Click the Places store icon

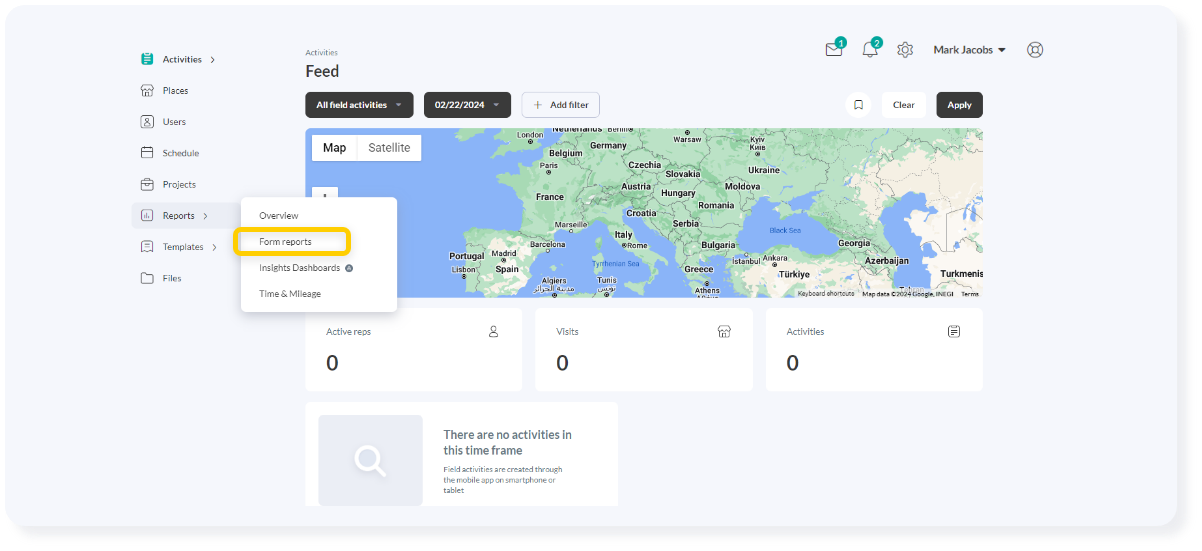[x=147, y=90]
